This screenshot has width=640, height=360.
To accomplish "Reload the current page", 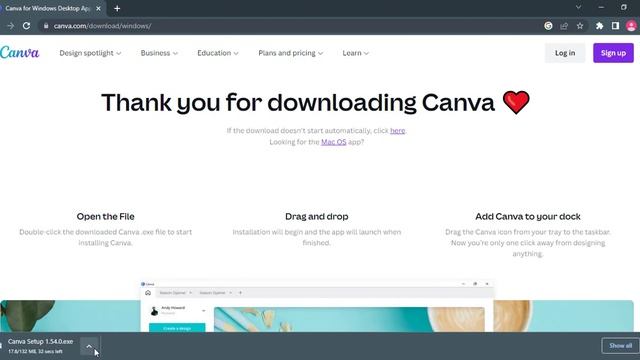I will [x=27, y=26].
